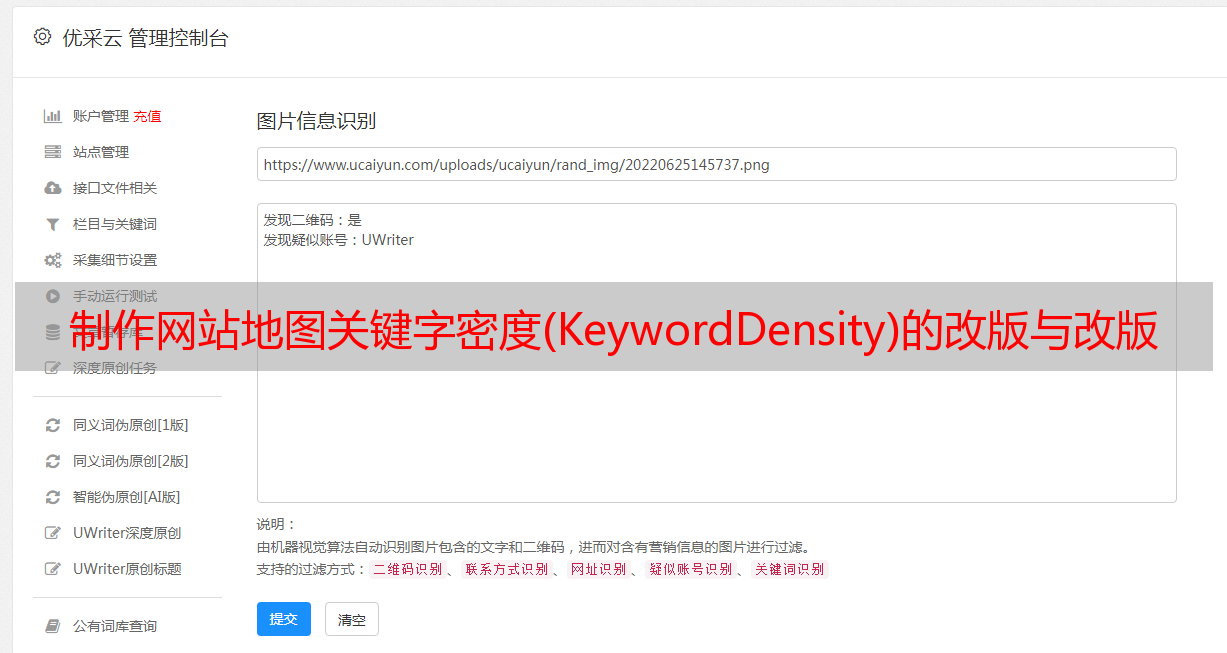Click the server icon for 站点管理
The width and height of the screenshot is (1227, 653).
coord(53,152)
